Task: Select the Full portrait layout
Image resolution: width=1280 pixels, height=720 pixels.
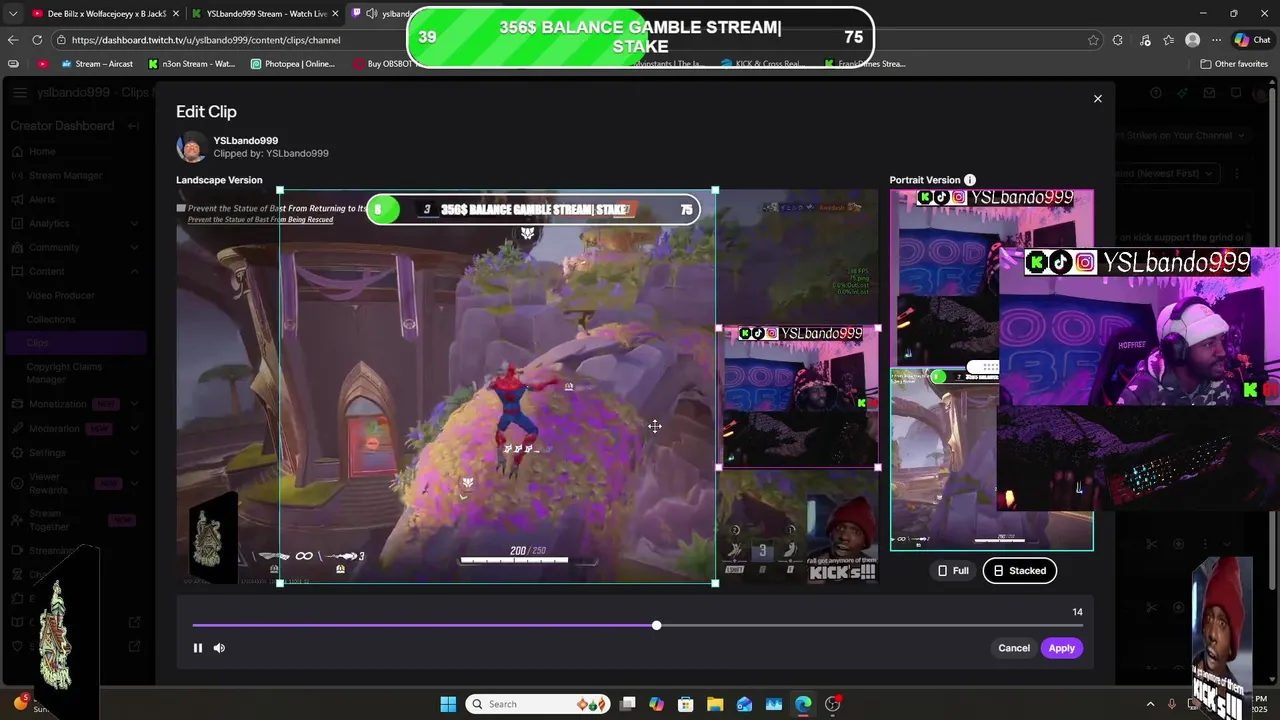Action: 953,571
